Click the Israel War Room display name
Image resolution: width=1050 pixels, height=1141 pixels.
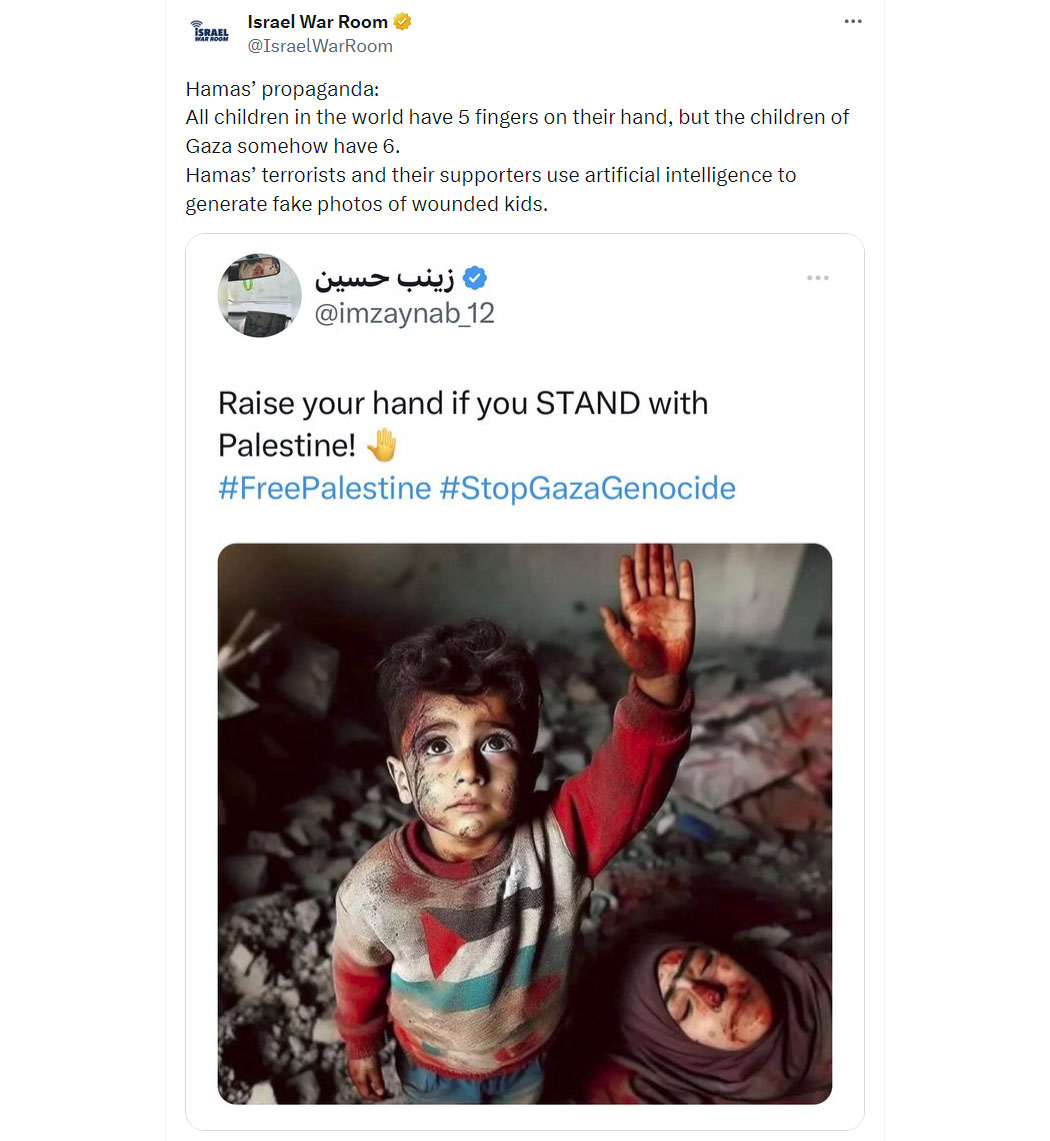click(317, 22)
